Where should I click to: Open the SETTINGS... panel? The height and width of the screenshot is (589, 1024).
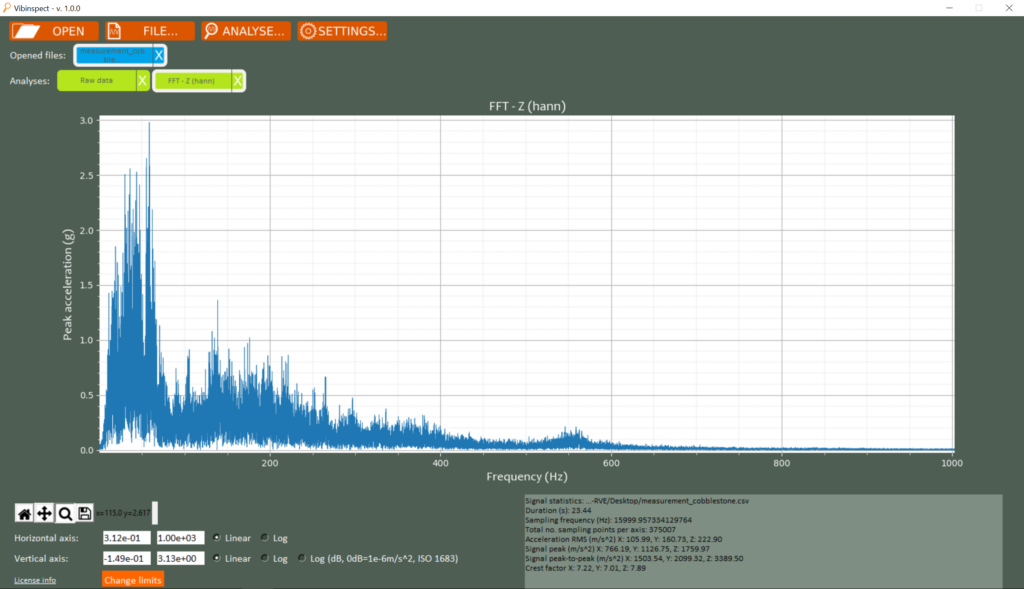[342, 30]
